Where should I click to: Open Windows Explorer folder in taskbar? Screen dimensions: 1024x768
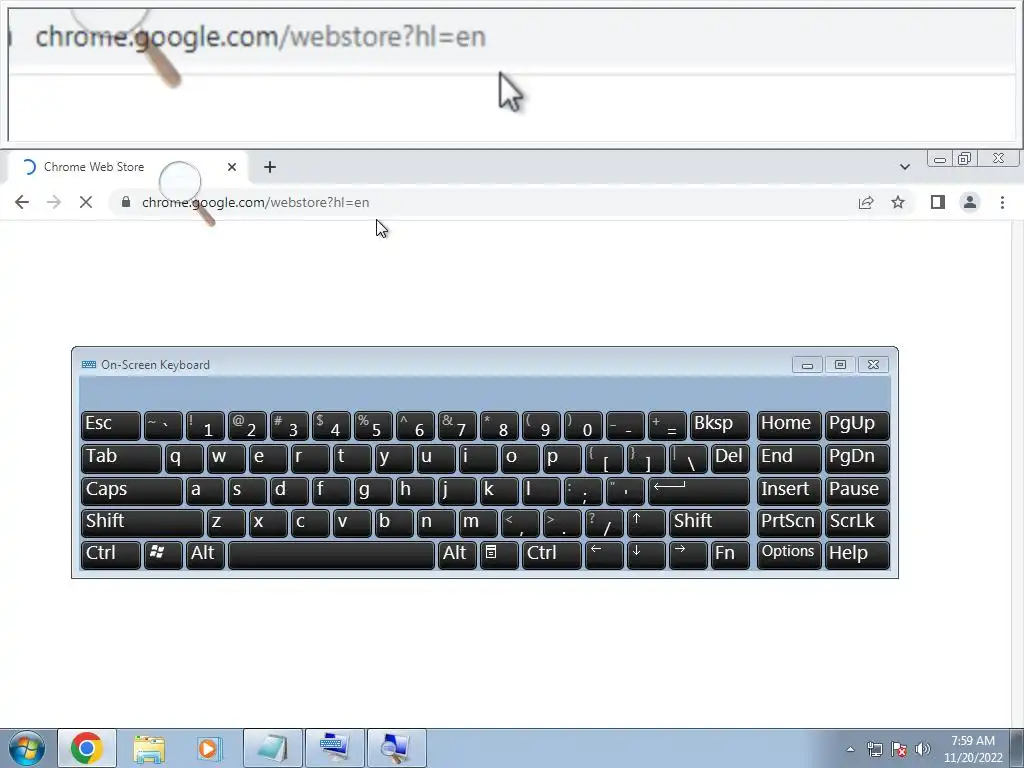[149, 748]
